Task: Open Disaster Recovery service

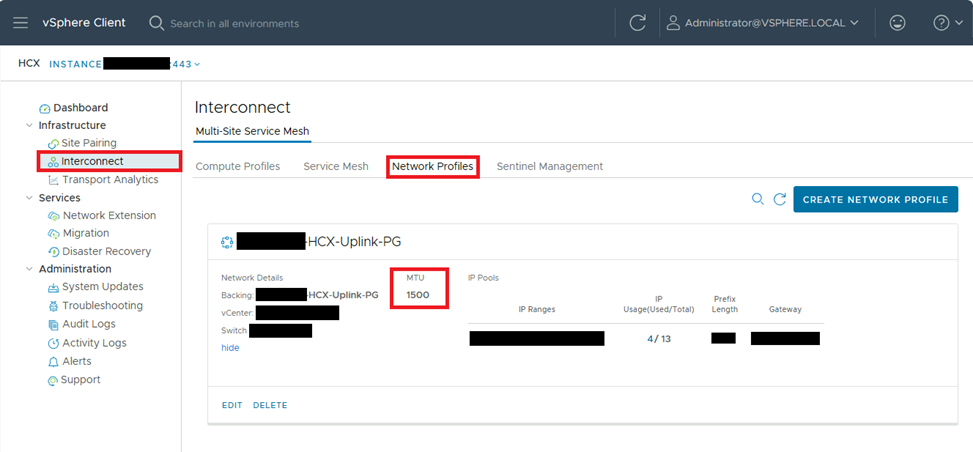Action: click(107, 251)
